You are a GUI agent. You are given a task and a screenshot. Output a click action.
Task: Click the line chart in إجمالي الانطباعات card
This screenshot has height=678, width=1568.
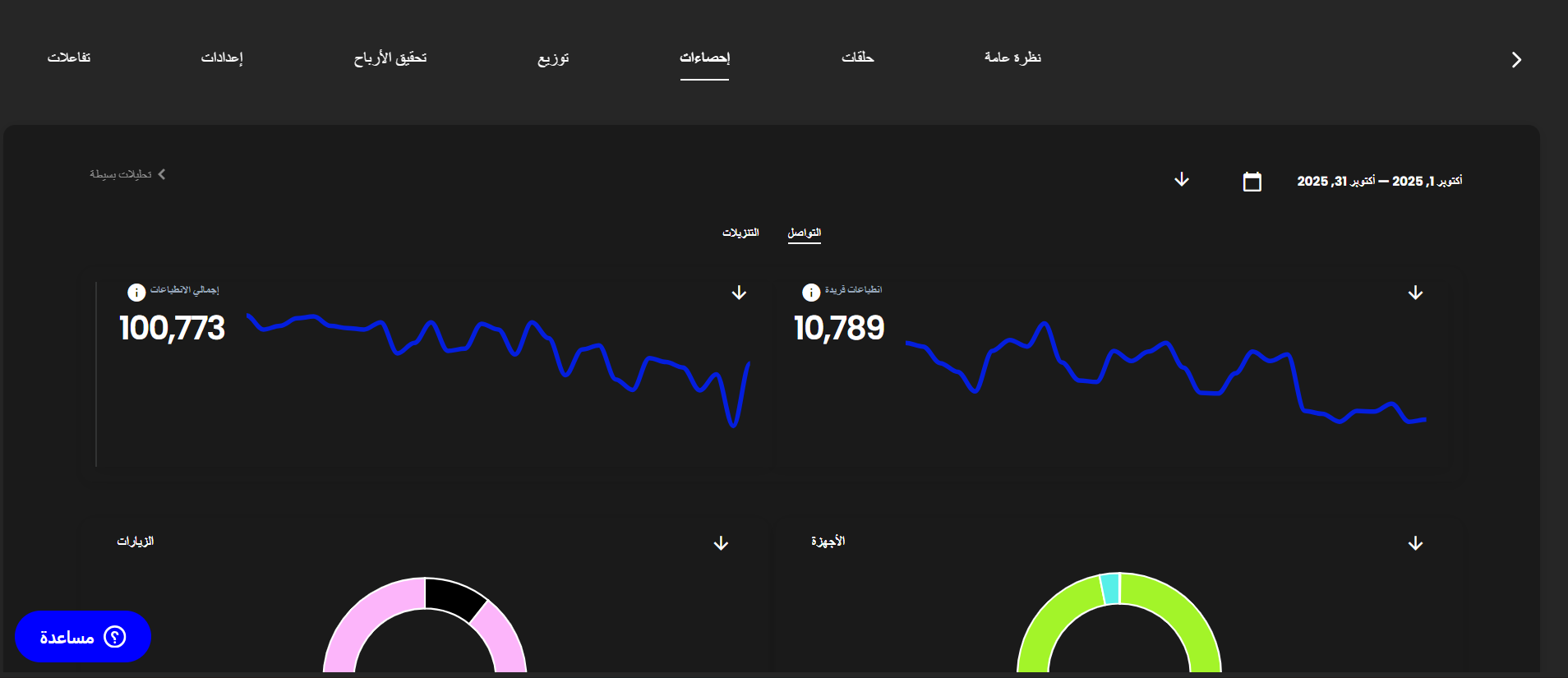pos(498,370)
